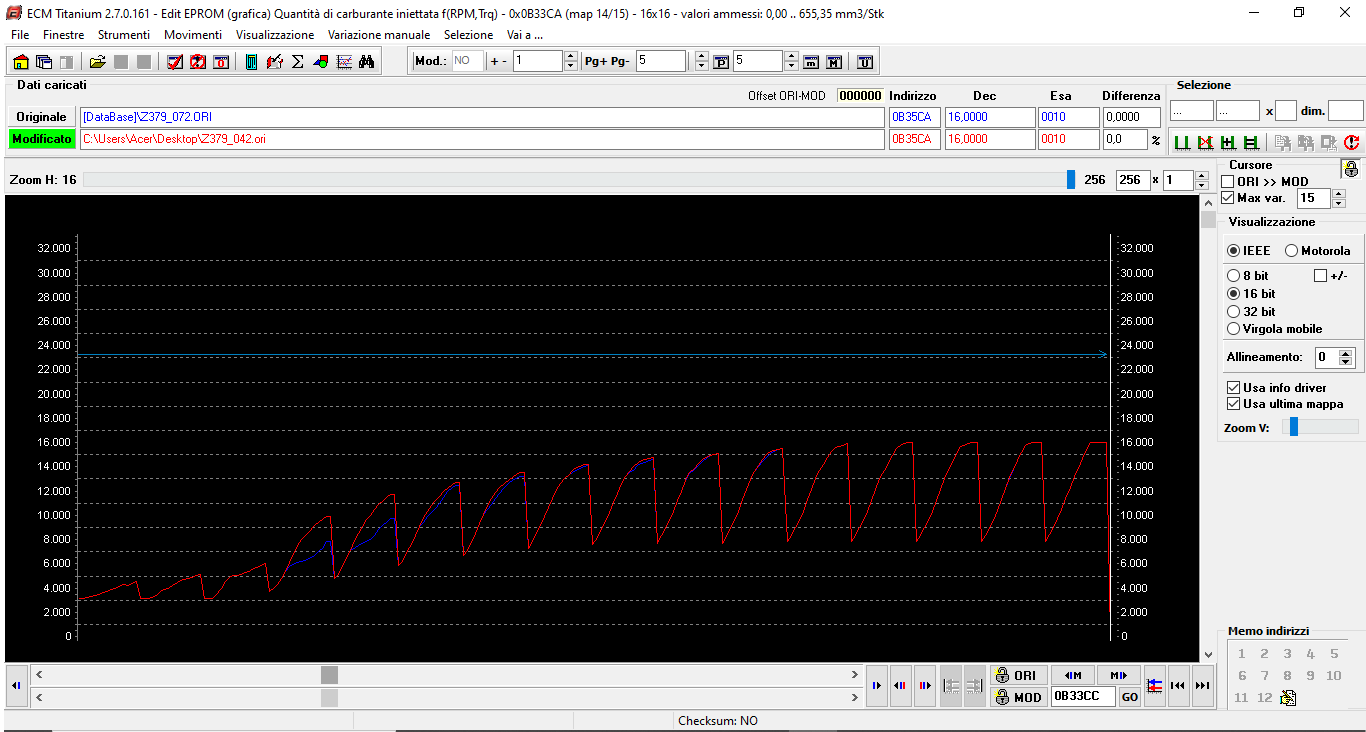
Task: Click the padlock icon beside Cursore
Action: [x=1350, y=169]
